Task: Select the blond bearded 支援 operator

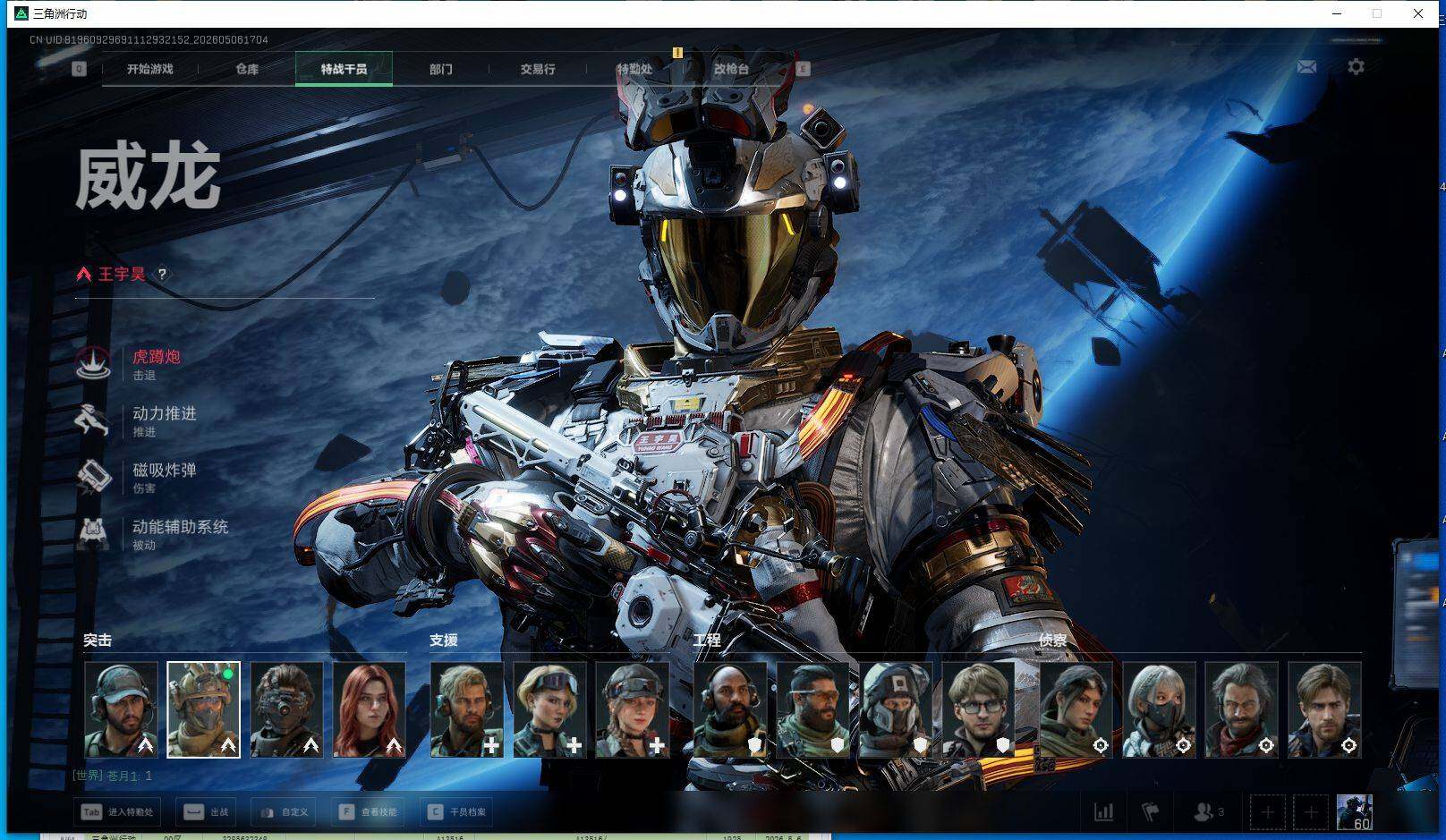Action: tap(466, 709)
